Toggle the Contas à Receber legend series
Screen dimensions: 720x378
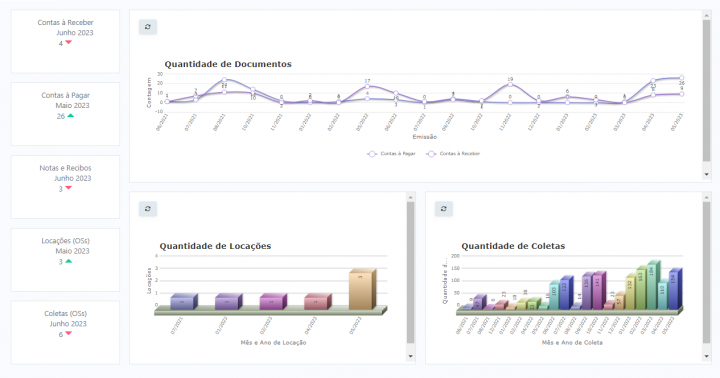[453, 154]
